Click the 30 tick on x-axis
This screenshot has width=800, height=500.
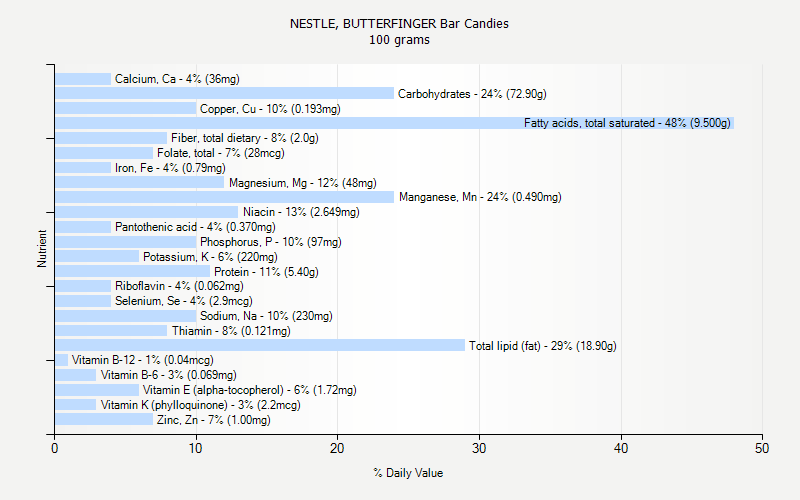[x=480, y=450]
